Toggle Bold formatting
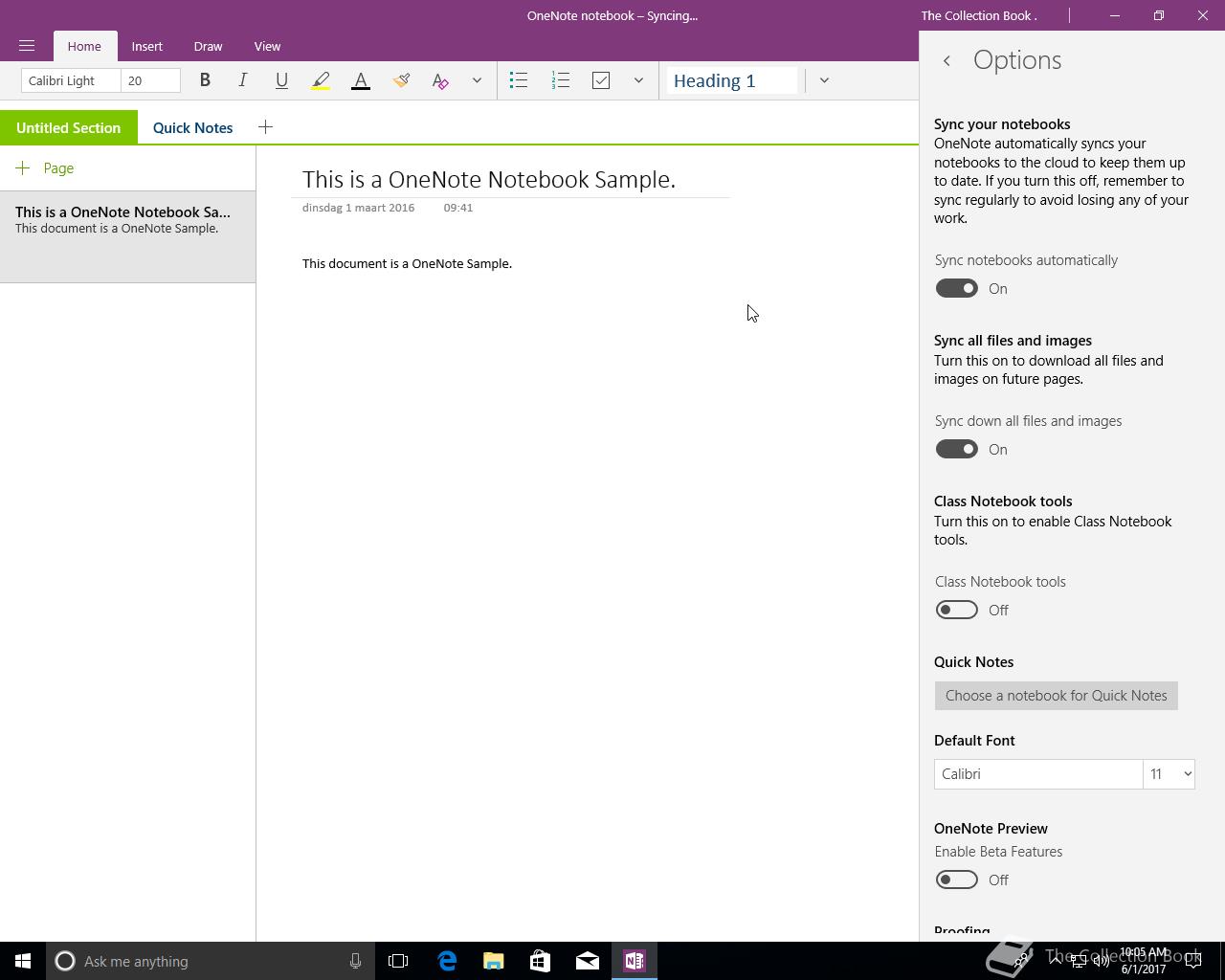Viewport: 1225px width, 980px height. click(205, 80)
